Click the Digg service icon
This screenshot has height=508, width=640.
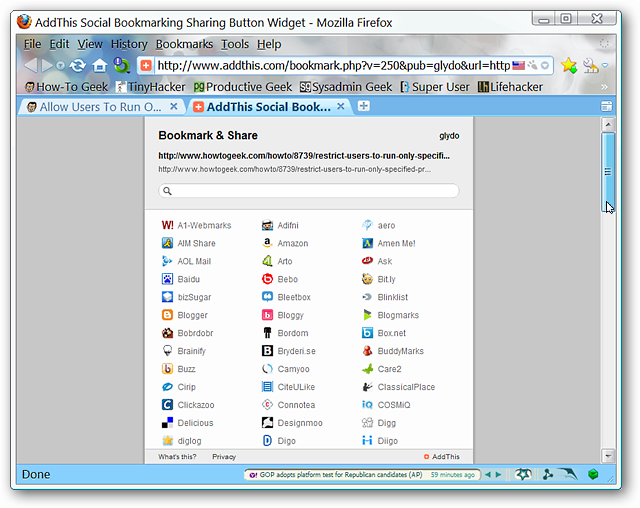click(367, 423)
